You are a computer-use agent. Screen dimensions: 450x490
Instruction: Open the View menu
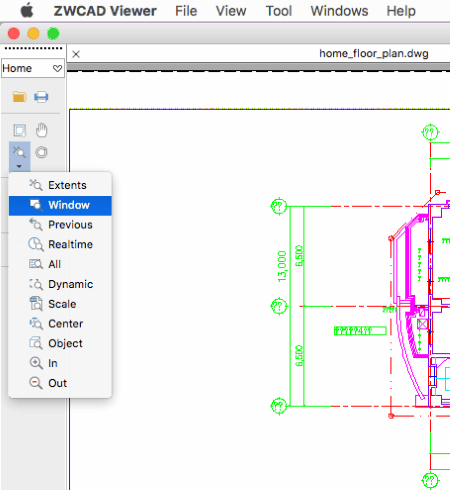tap(231, 11)
